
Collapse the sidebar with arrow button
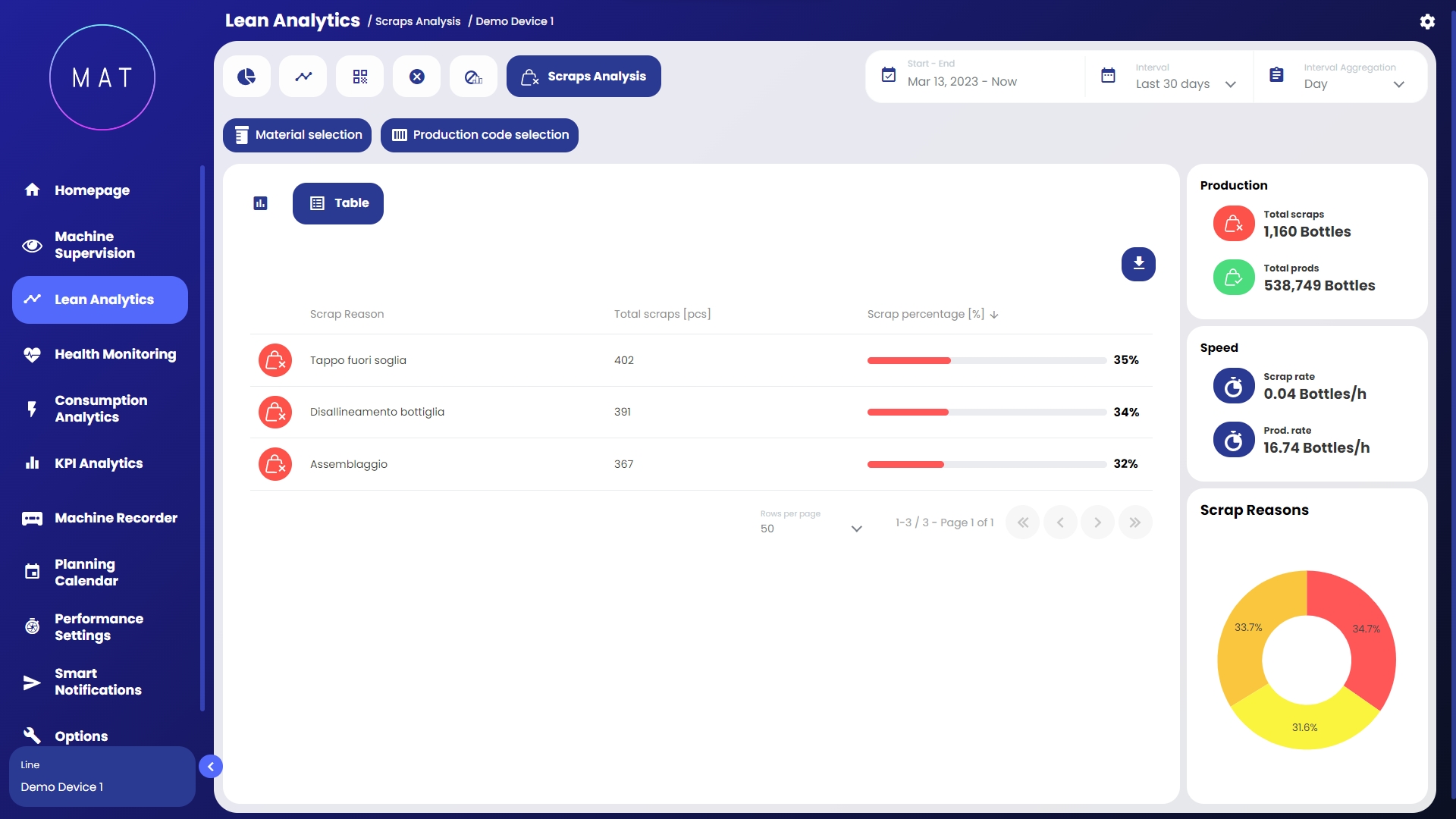click(211, 767)
